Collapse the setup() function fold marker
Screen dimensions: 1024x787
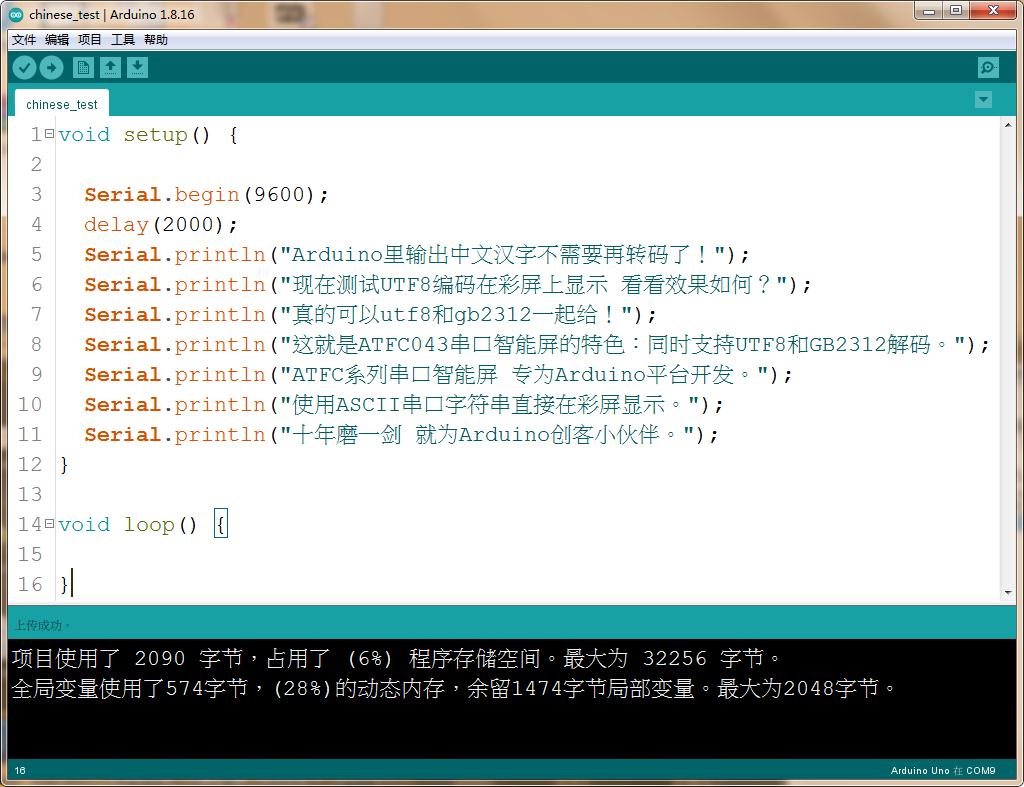click(x=50, y=134)
